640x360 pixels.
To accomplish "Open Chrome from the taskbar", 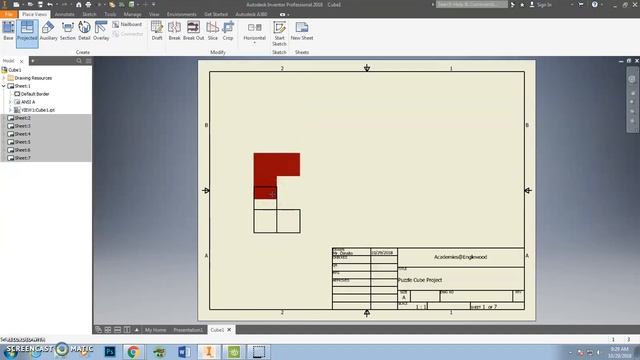I will point(133,351).
